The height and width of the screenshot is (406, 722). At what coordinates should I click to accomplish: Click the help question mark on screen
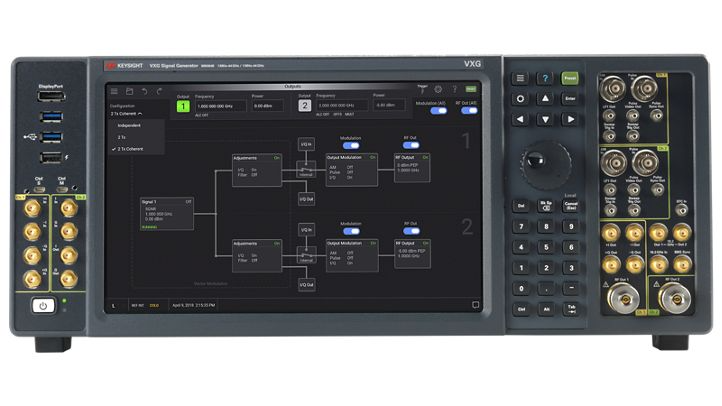pos(454,90)
